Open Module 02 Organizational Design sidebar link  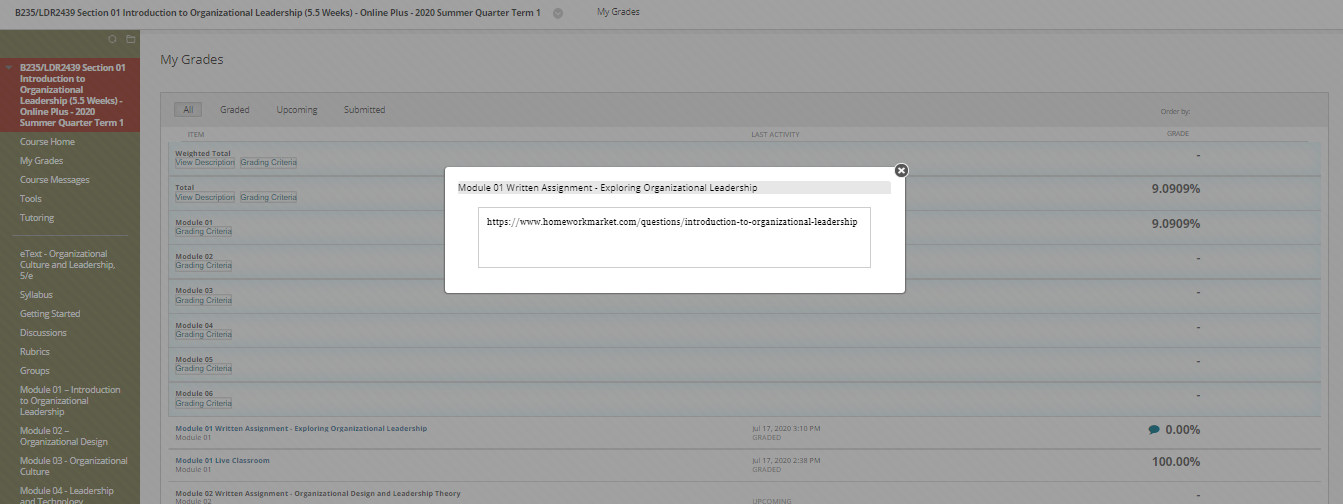(x=64, y=436)
